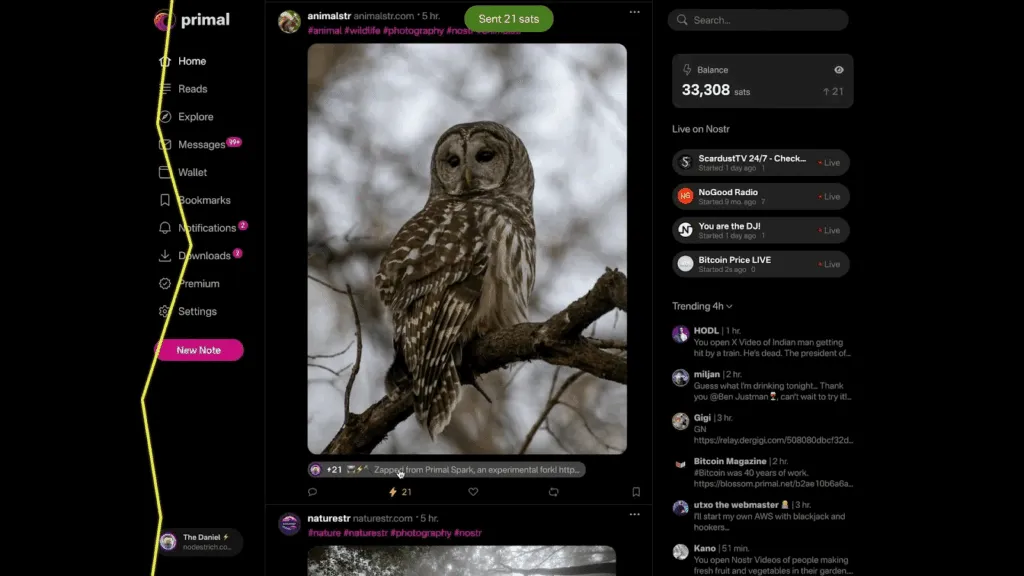Image resolution: width=1024 pixels, height=576 pixels.
Task: Click the reply comment icon under owl post
Action: pyautogui.click(x=312, y=492)
